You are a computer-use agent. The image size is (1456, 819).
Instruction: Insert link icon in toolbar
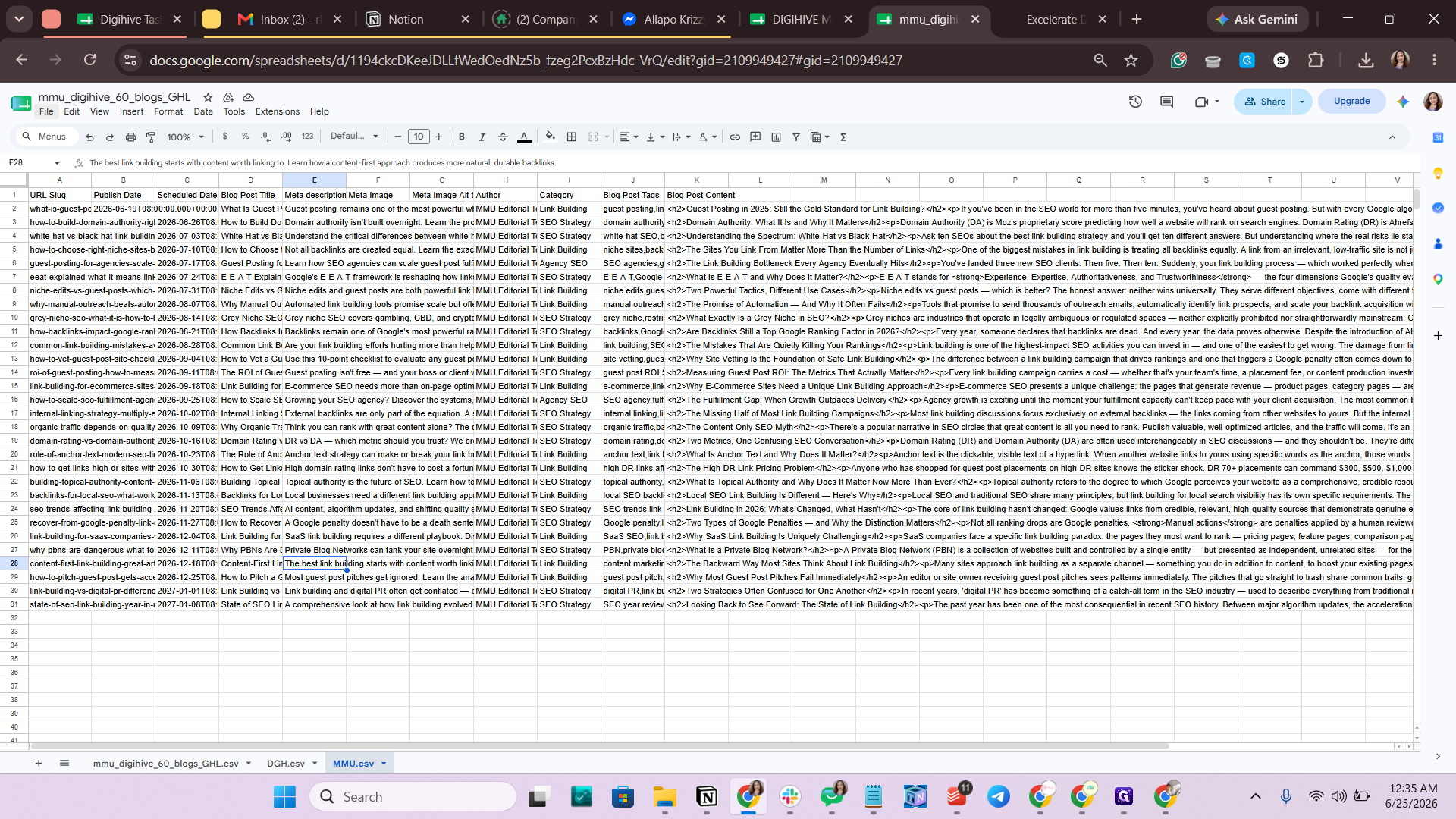pyautogui.click(x=735, y=136)
